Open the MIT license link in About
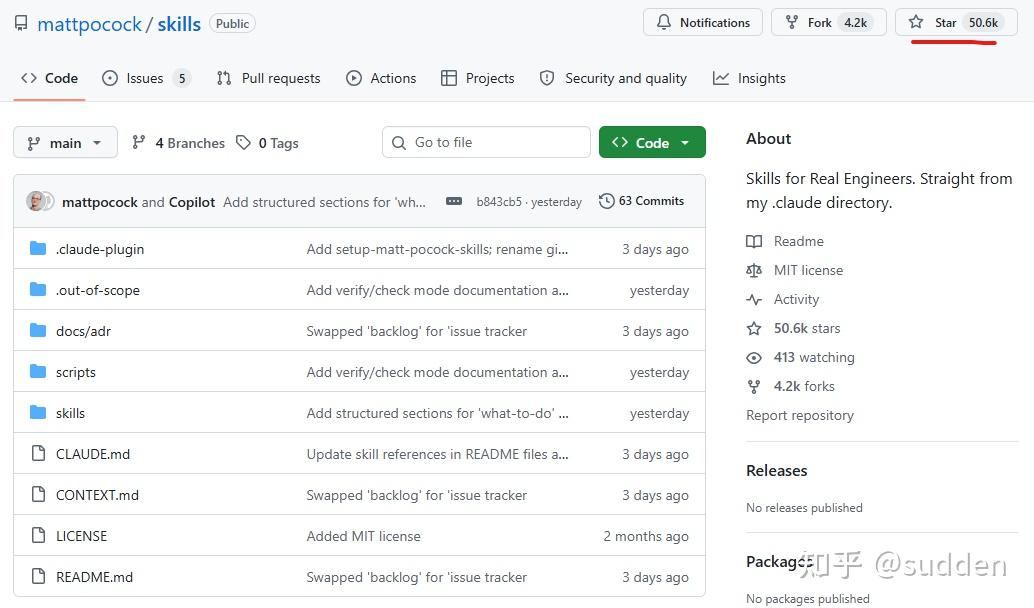This screenshot has width=1034, height=608. coord(808,270)
